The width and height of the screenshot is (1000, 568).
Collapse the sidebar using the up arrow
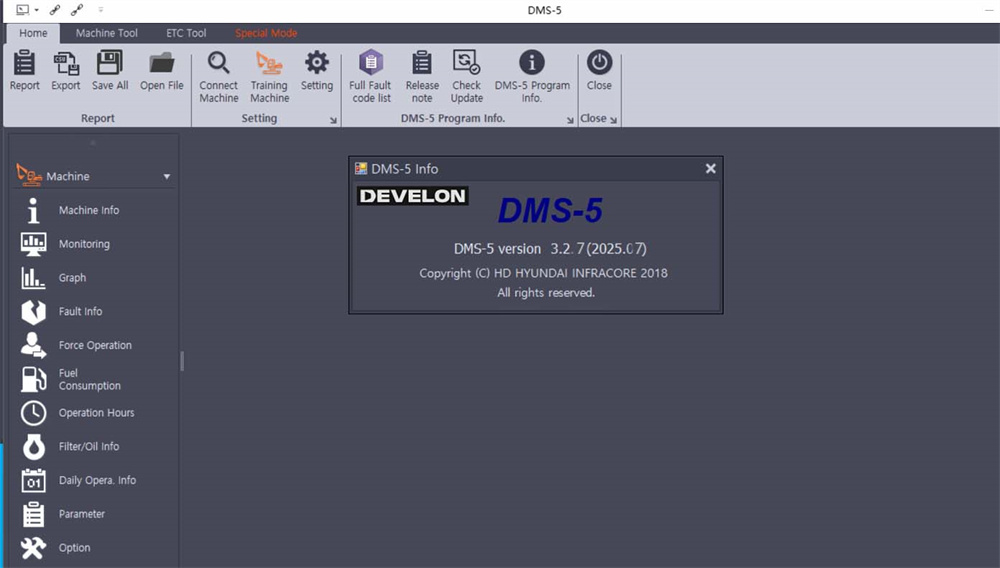pos(92,143)
